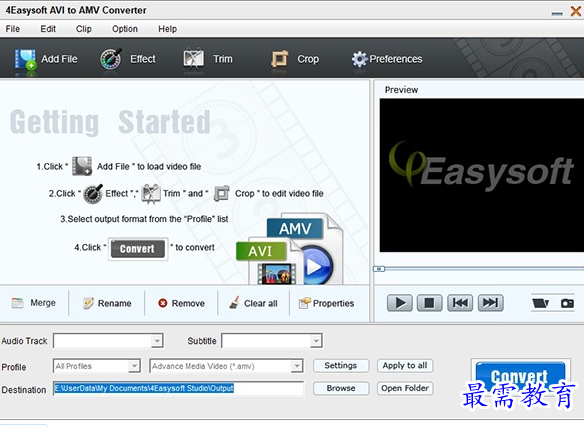Skip to next frame button
The width and height of the screenshot is (584, 427).
click(491, 303)
